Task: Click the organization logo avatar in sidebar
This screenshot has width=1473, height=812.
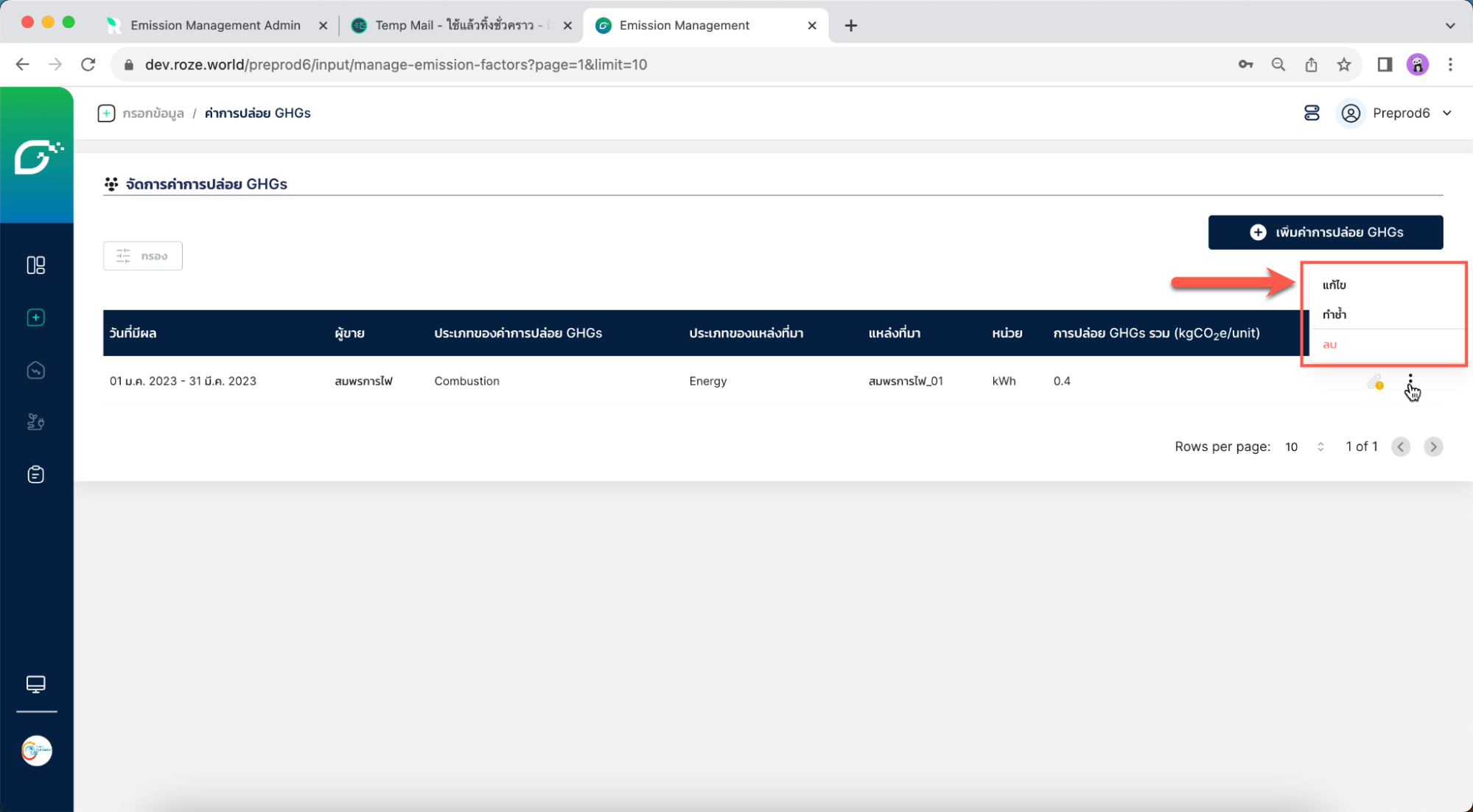Action: pyautogui.click(x=36, y=751)
